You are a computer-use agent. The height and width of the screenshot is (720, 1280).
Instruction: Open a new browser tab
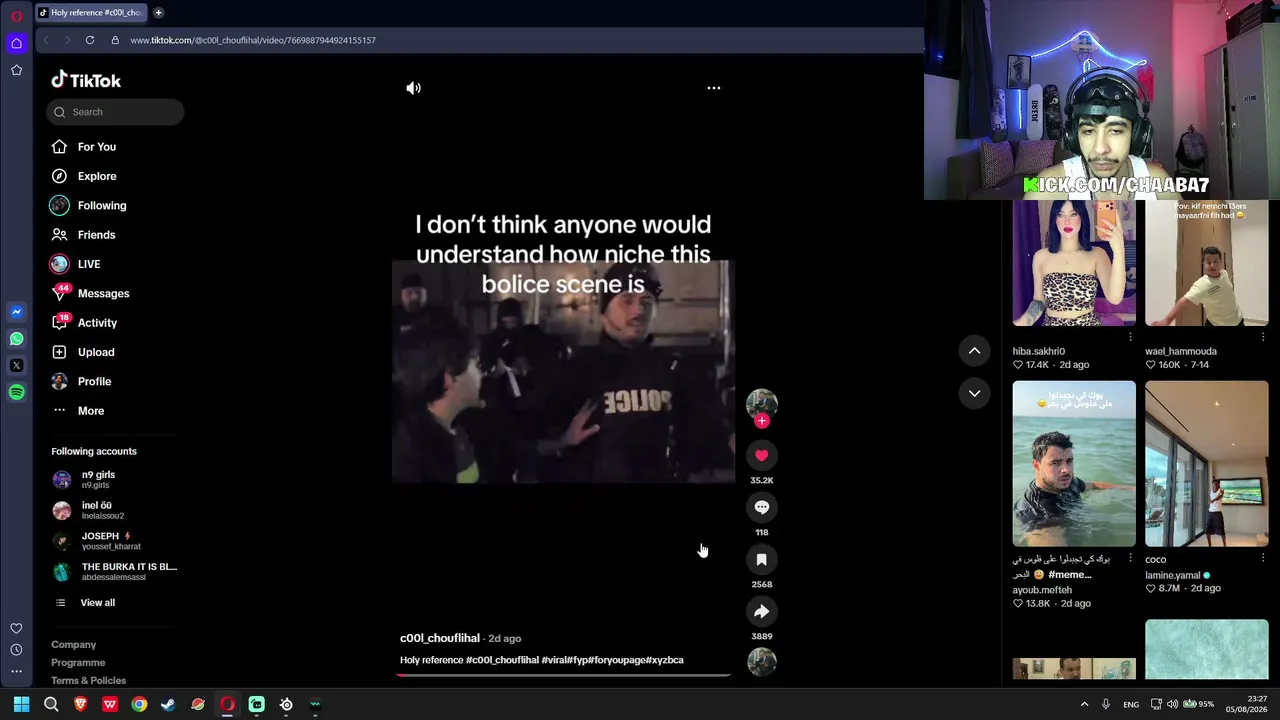(158, 13)
